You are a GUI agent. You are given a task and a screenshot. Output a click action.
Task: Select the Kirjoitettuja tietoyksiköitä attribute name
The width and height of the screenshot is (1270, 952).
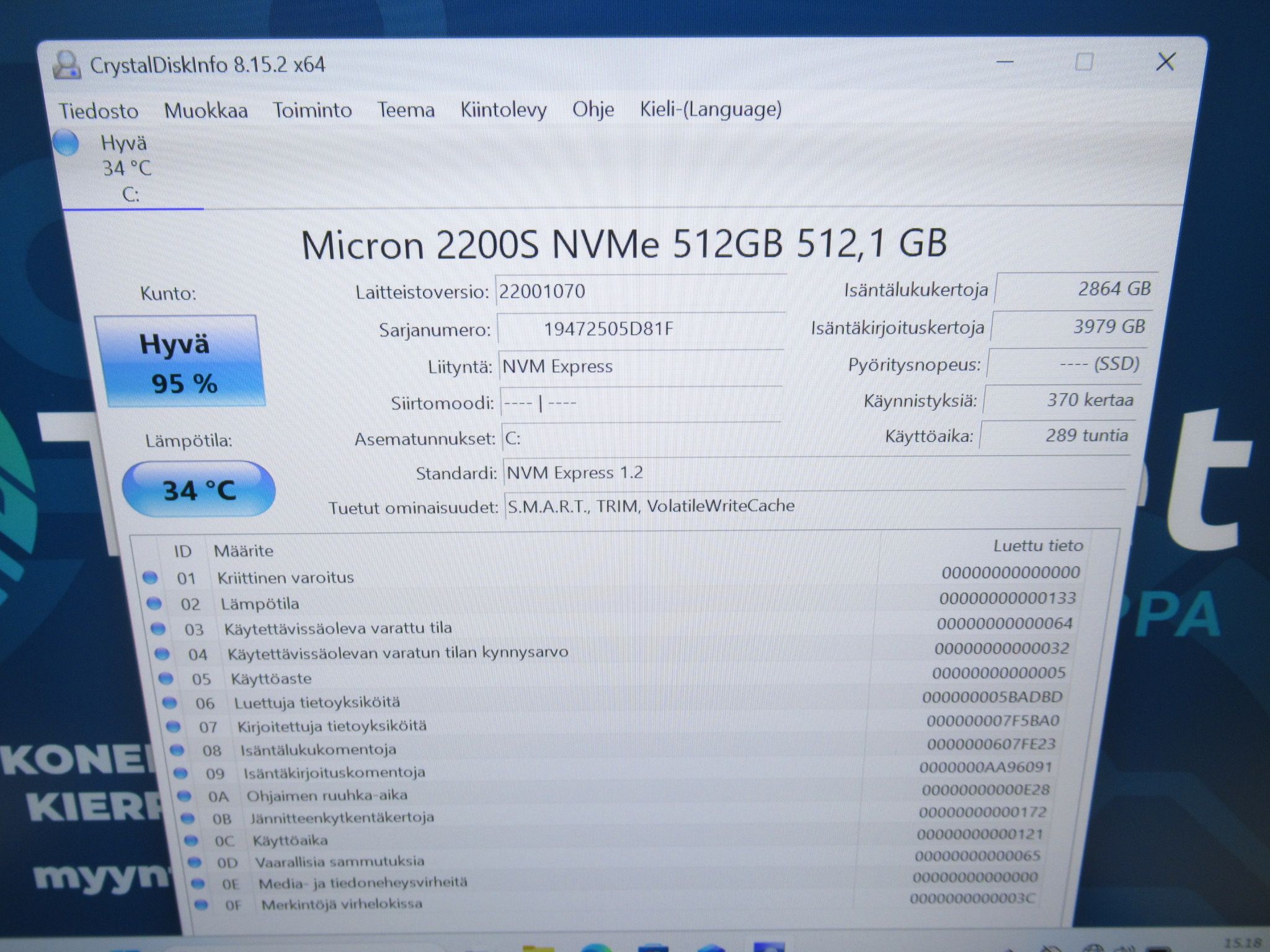(x=332, y=726)
